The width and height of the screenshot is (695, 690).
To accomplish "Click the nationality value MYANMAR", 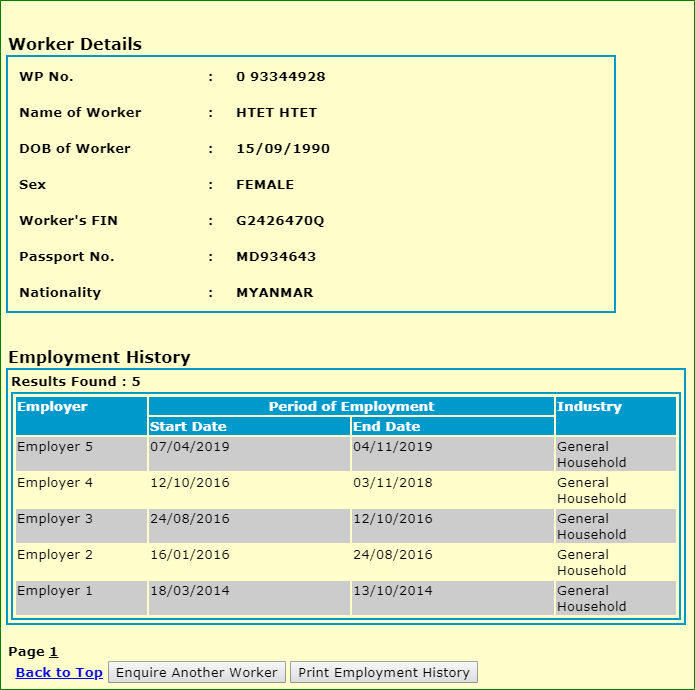I will click(x=274, y=293).
